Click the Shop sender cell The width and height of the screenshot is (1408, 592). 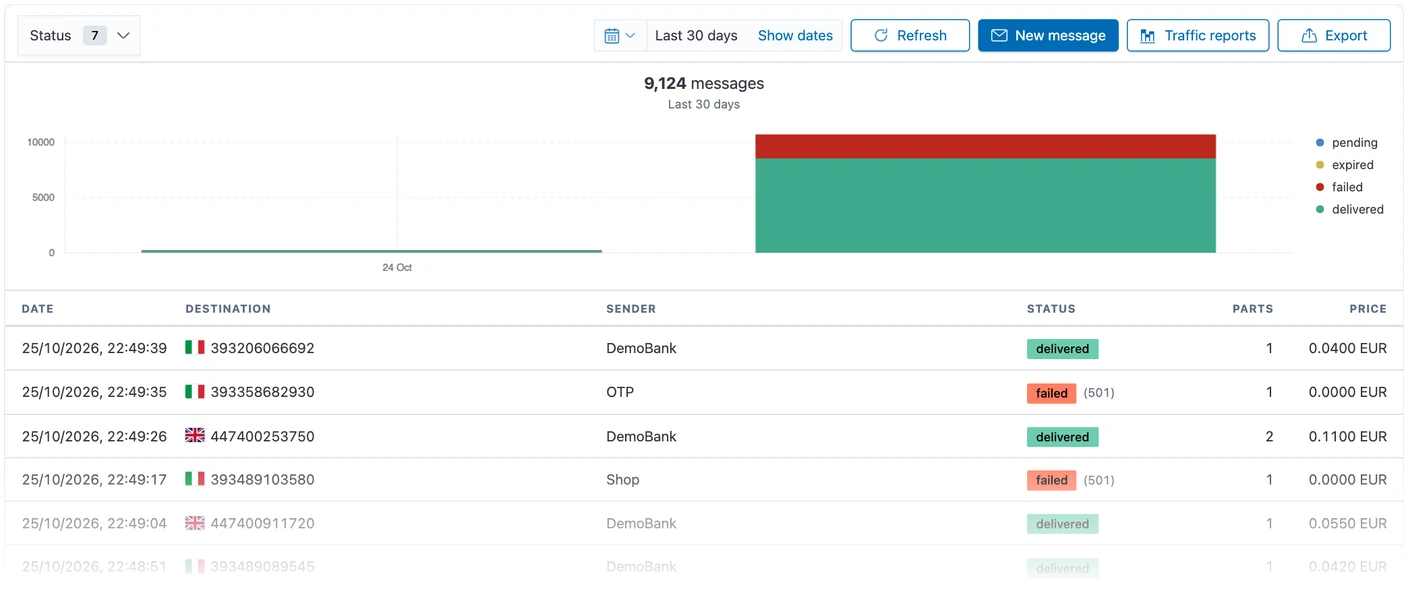(622, 479)
